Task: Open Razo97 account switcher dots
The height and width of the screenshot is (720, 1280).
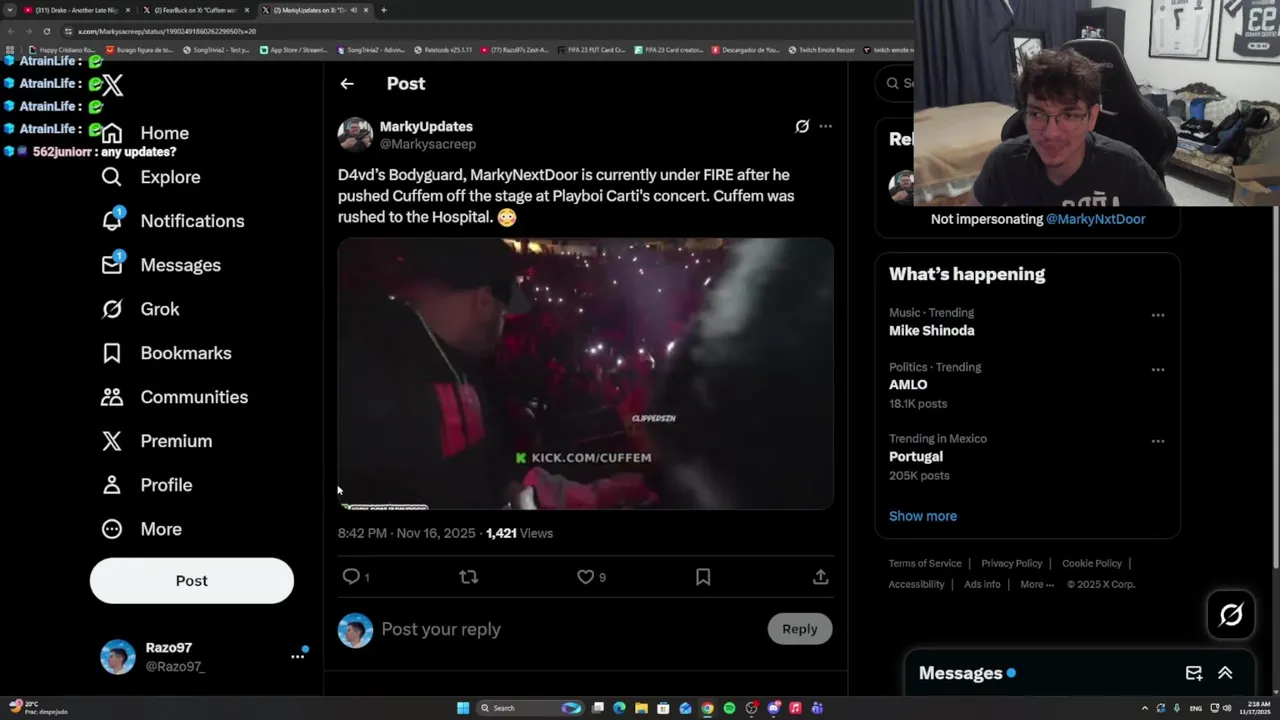Action: click(297, 656)
